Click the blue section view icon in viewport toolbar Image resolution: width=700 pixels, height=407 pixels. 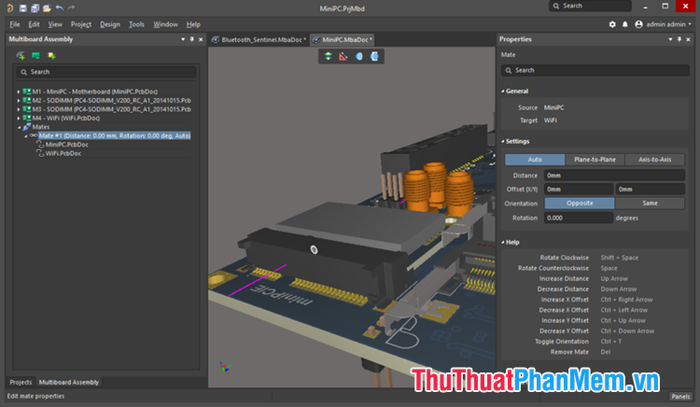click(359, 56)
